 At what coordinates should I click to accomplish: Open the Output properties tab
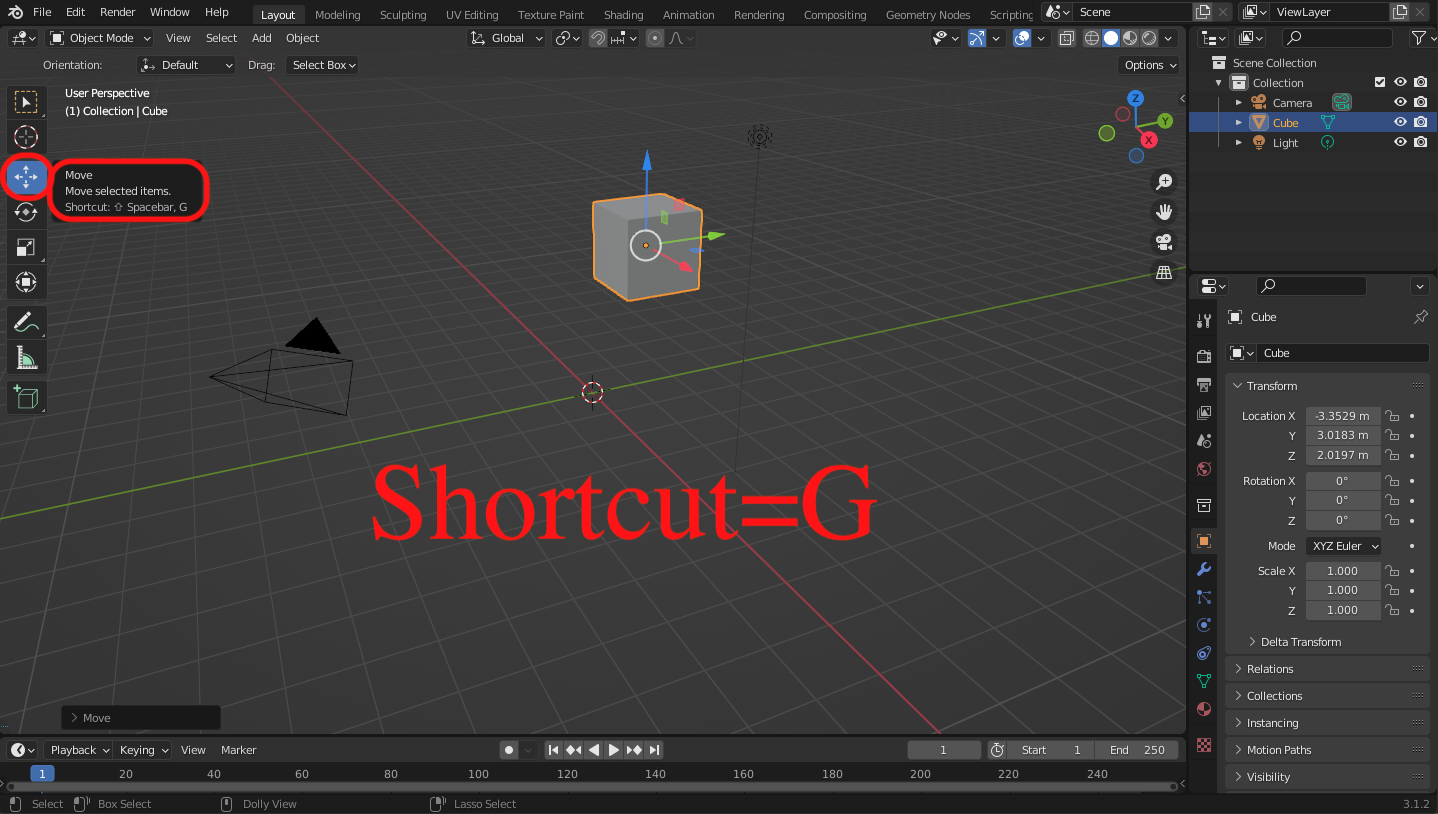(x=1204, y=385)
